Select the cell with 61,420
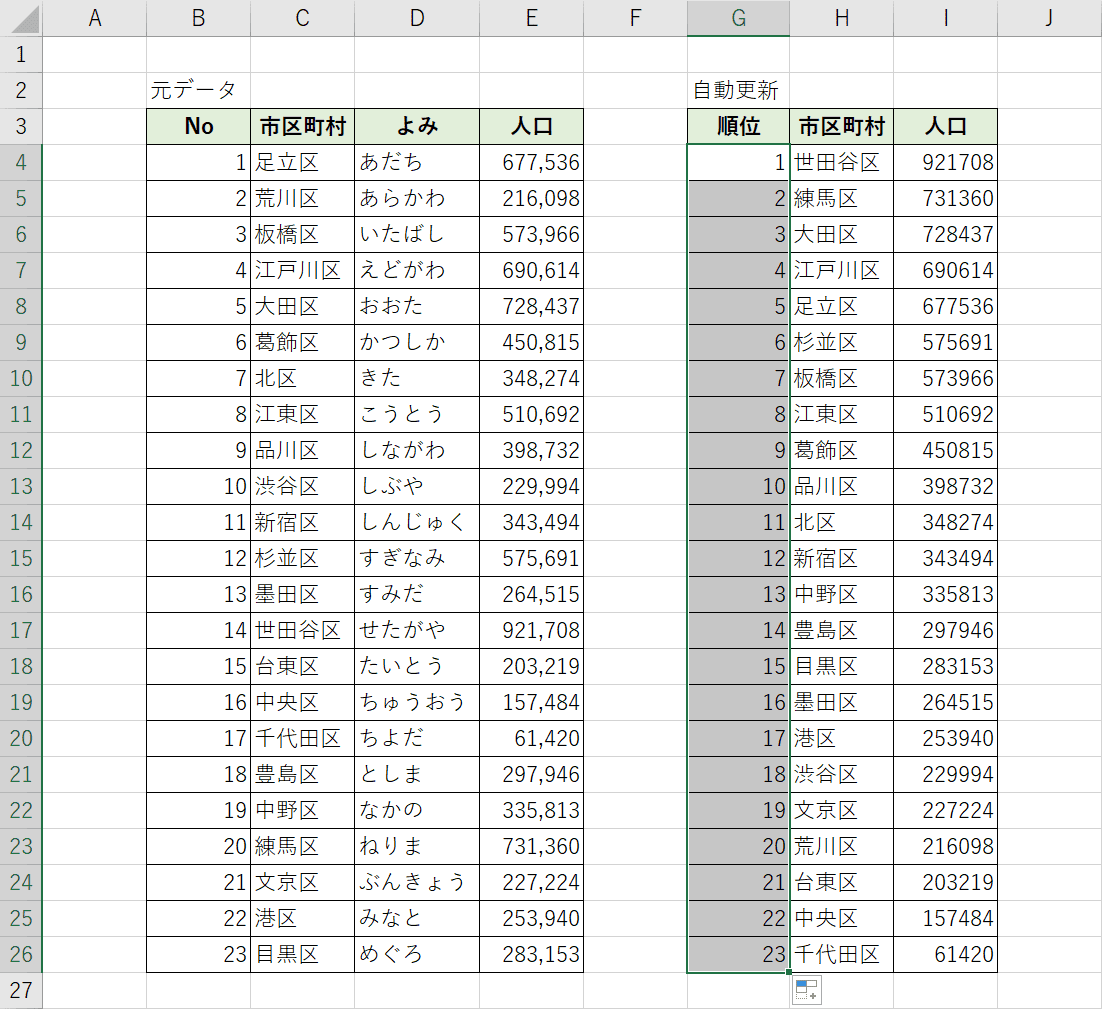1102x1009 pixels. pos(531,738)
